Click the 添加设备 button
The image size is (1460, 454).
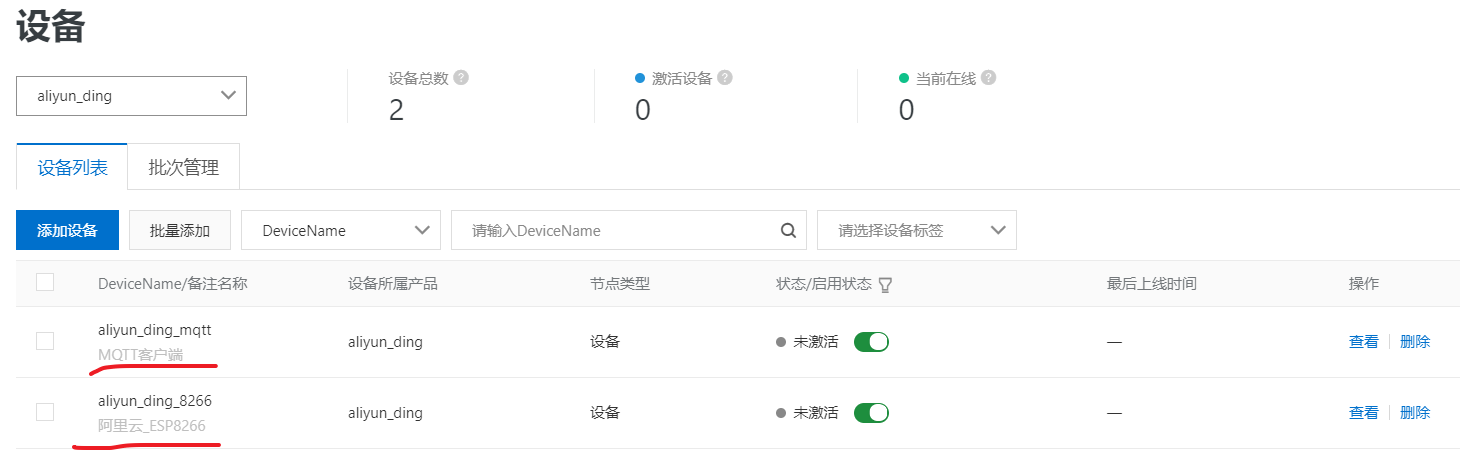pyautogui.click(x=67, y=230)
